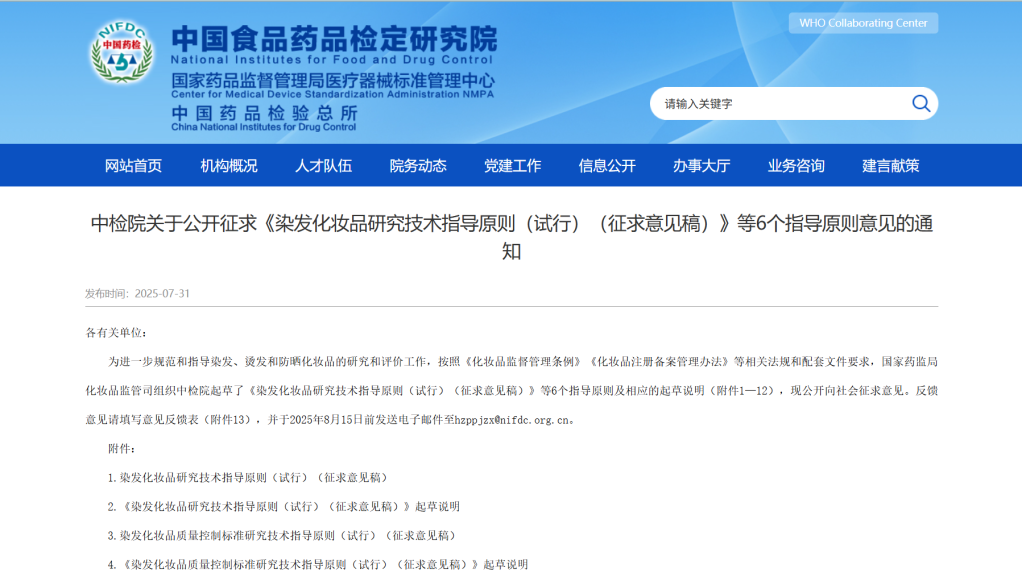1022x575 pixels.
Task: Open attachment 2 起草说明 for 染发化妆品研究
Action: [x=284, y=507]
